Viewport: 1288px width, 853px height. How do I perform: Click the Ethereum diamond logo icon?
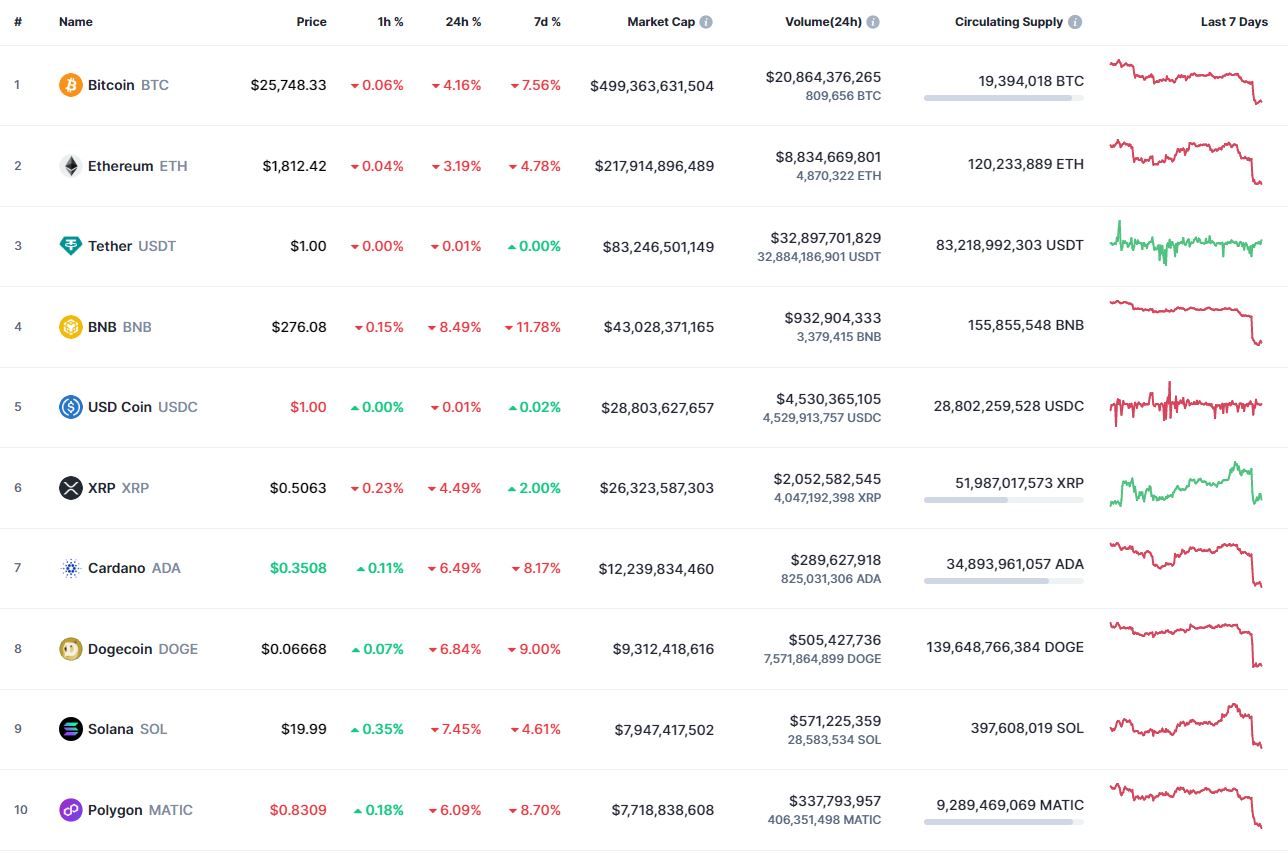[x=70, y=166]
